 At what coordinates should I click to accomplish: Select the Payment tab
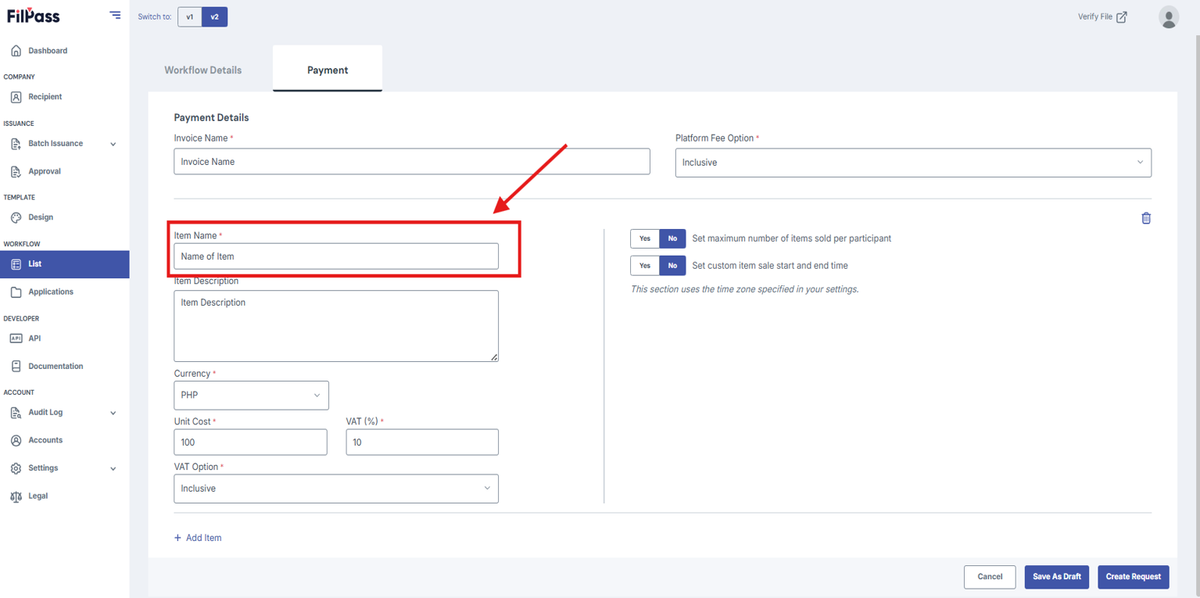[328, 70]
